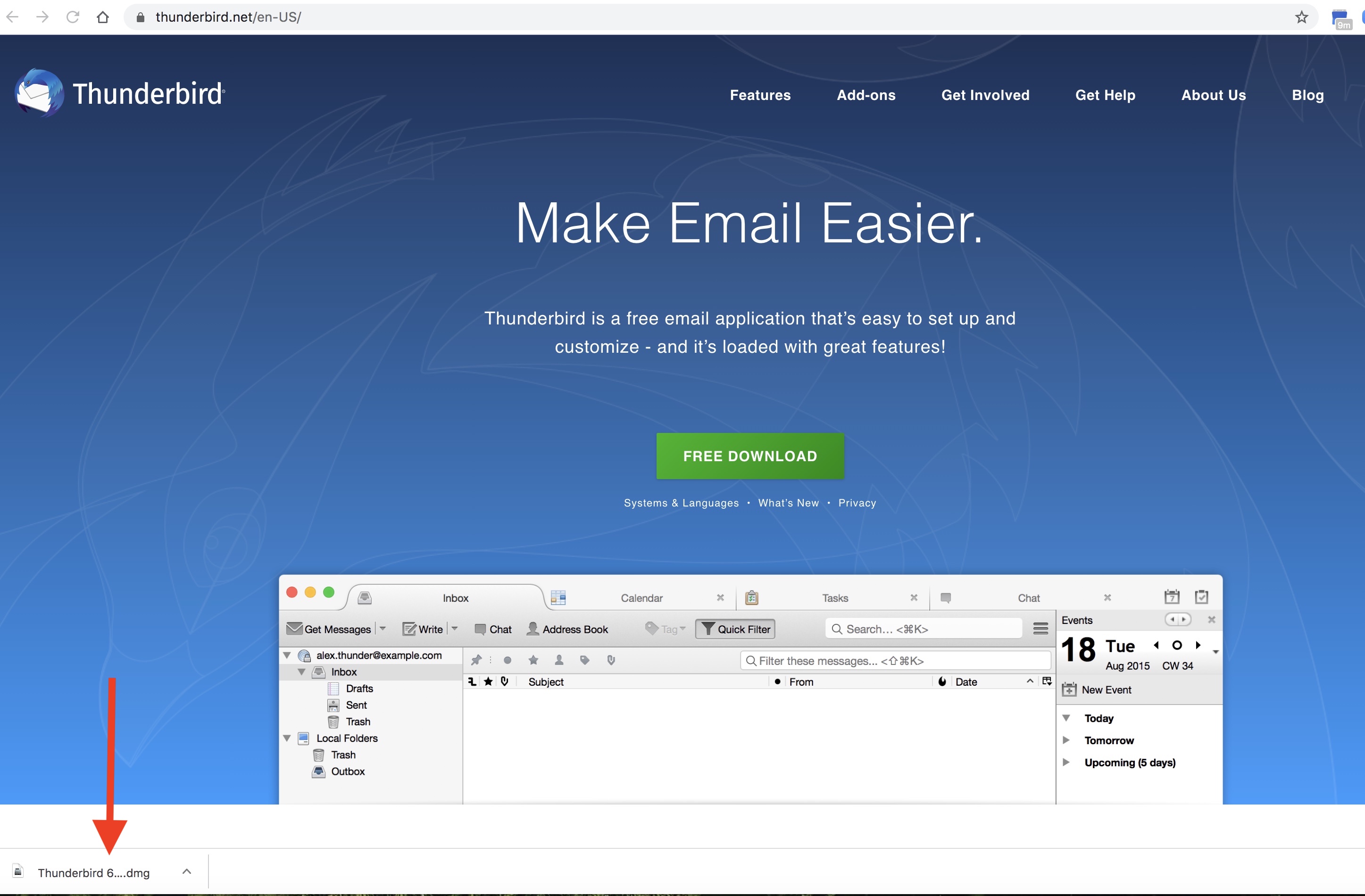This screenshot has width=1365, height=896.
Task: Click the FREE DOWNLOAD button
Action: [750, 456]
